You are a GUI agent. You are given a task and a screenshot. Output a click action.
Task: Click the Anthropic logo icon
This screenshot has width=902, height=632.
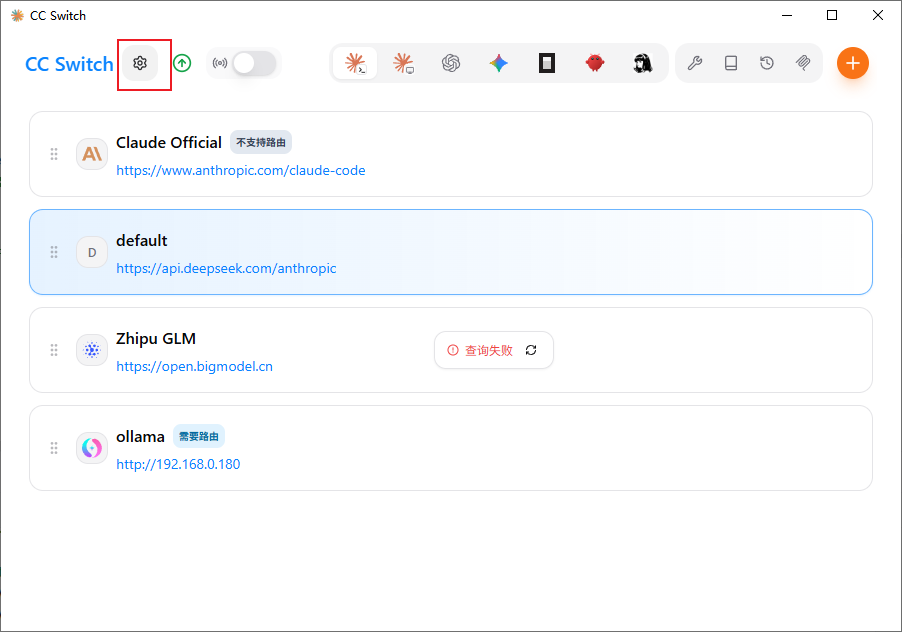92,154
